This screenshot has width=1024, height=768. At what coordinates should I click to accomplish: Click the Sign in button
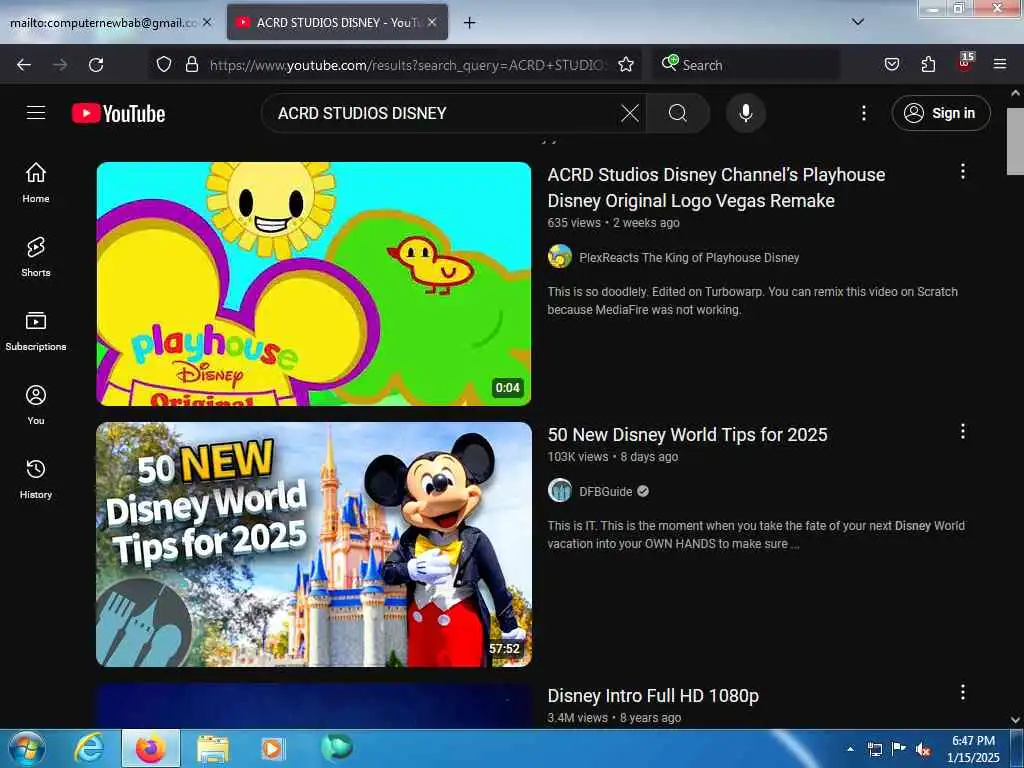click(x=940, y=113)
